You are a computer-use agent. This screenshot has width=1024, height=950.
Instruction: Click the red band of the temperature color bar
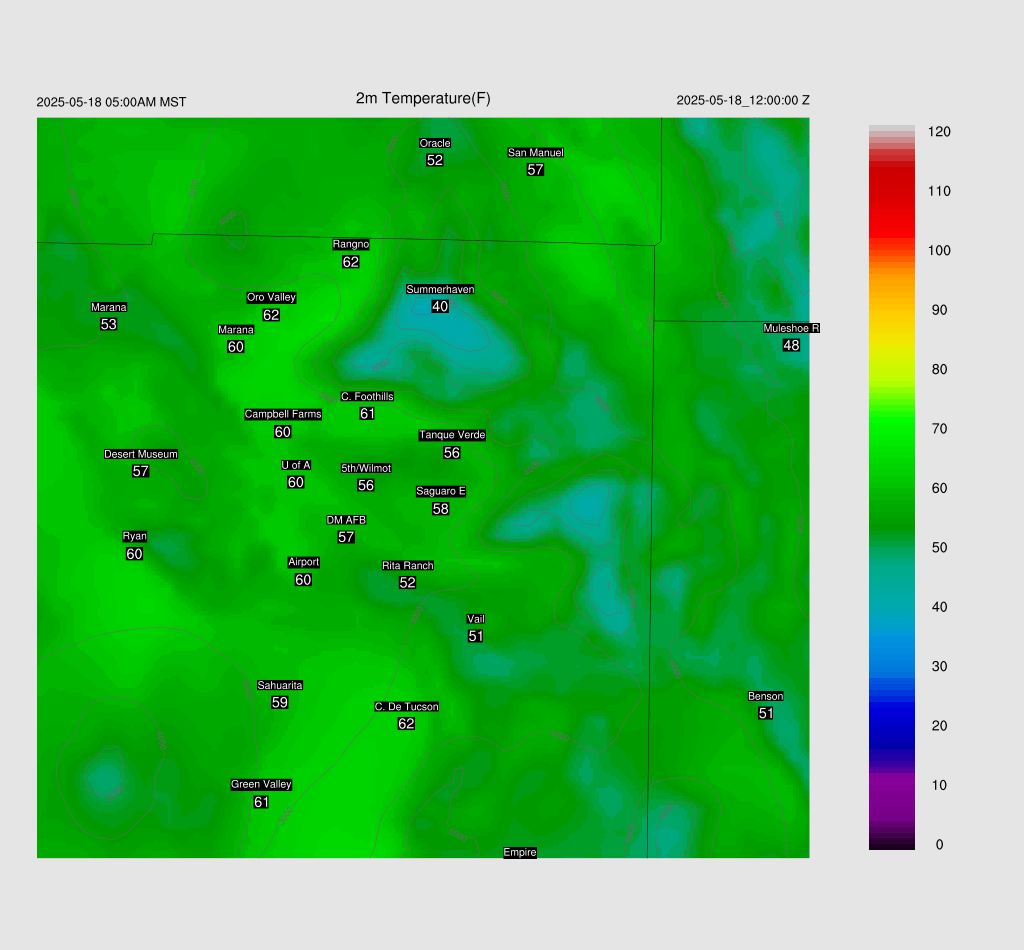(x=891, y=202)
